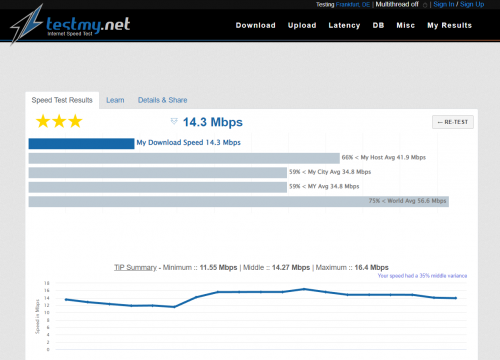The height and width of the screenshot is (360, 500).
Task: Switch to the Learn tab
Action: click(115, 100)
